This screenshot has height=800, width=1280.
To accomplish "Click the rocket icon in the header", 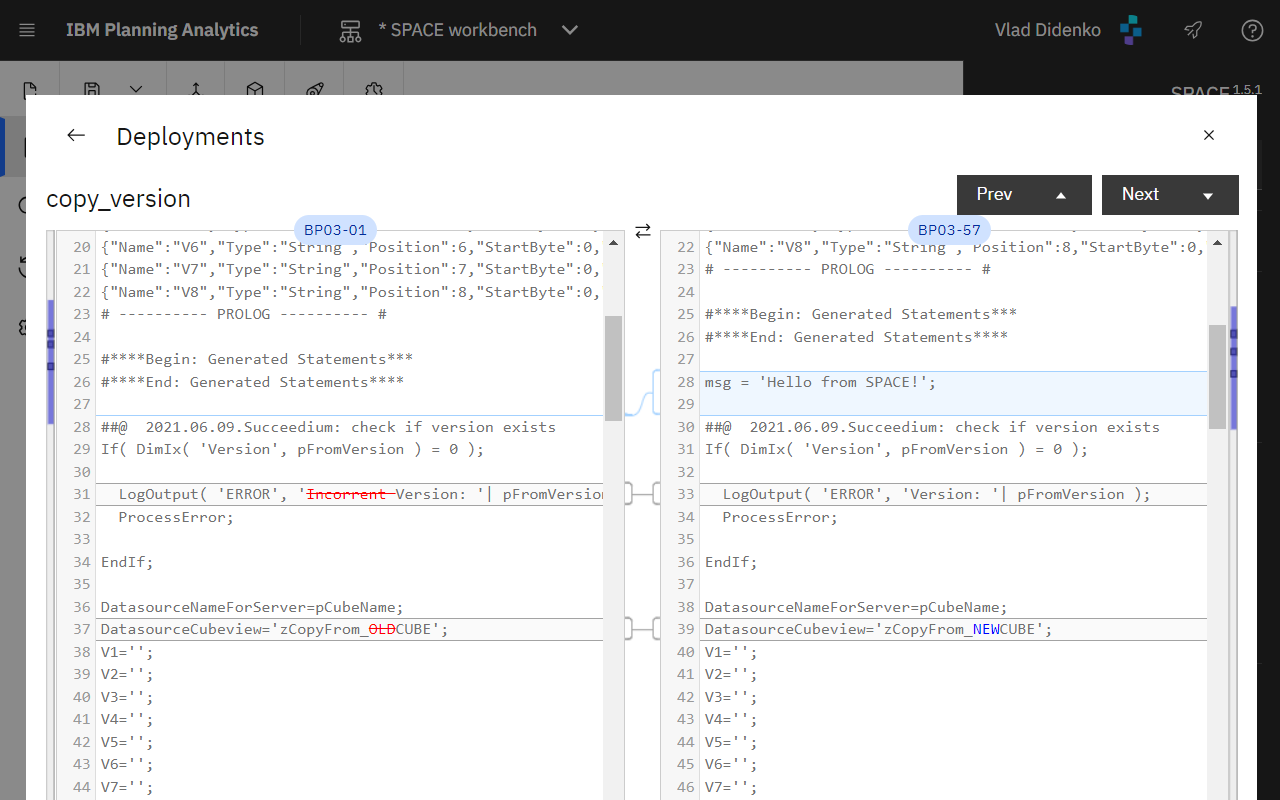I will (x=1193, y=30).
